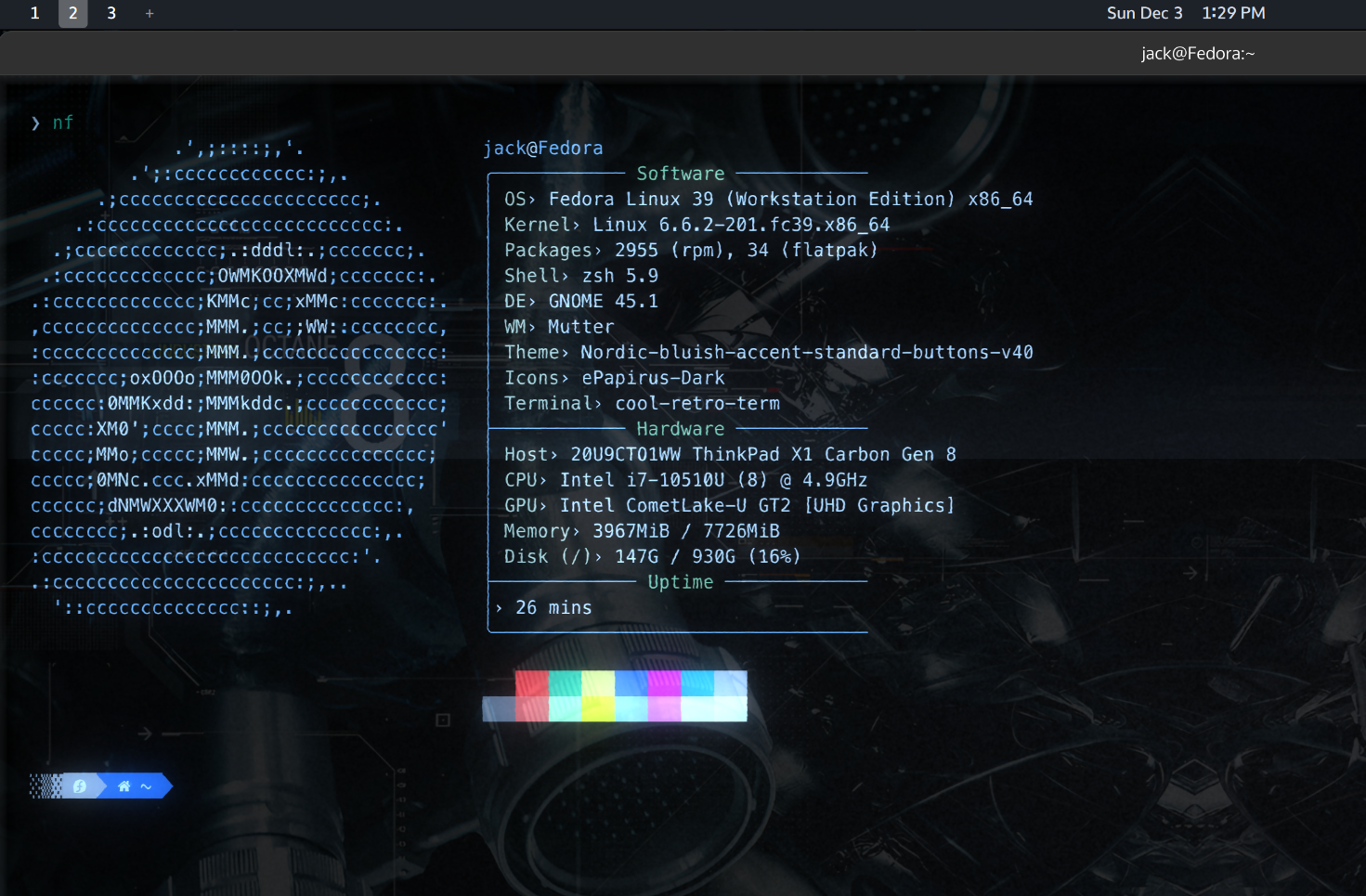Click the nf command text in the terminal
This screenshot has height=896, width=1366.
62,122
